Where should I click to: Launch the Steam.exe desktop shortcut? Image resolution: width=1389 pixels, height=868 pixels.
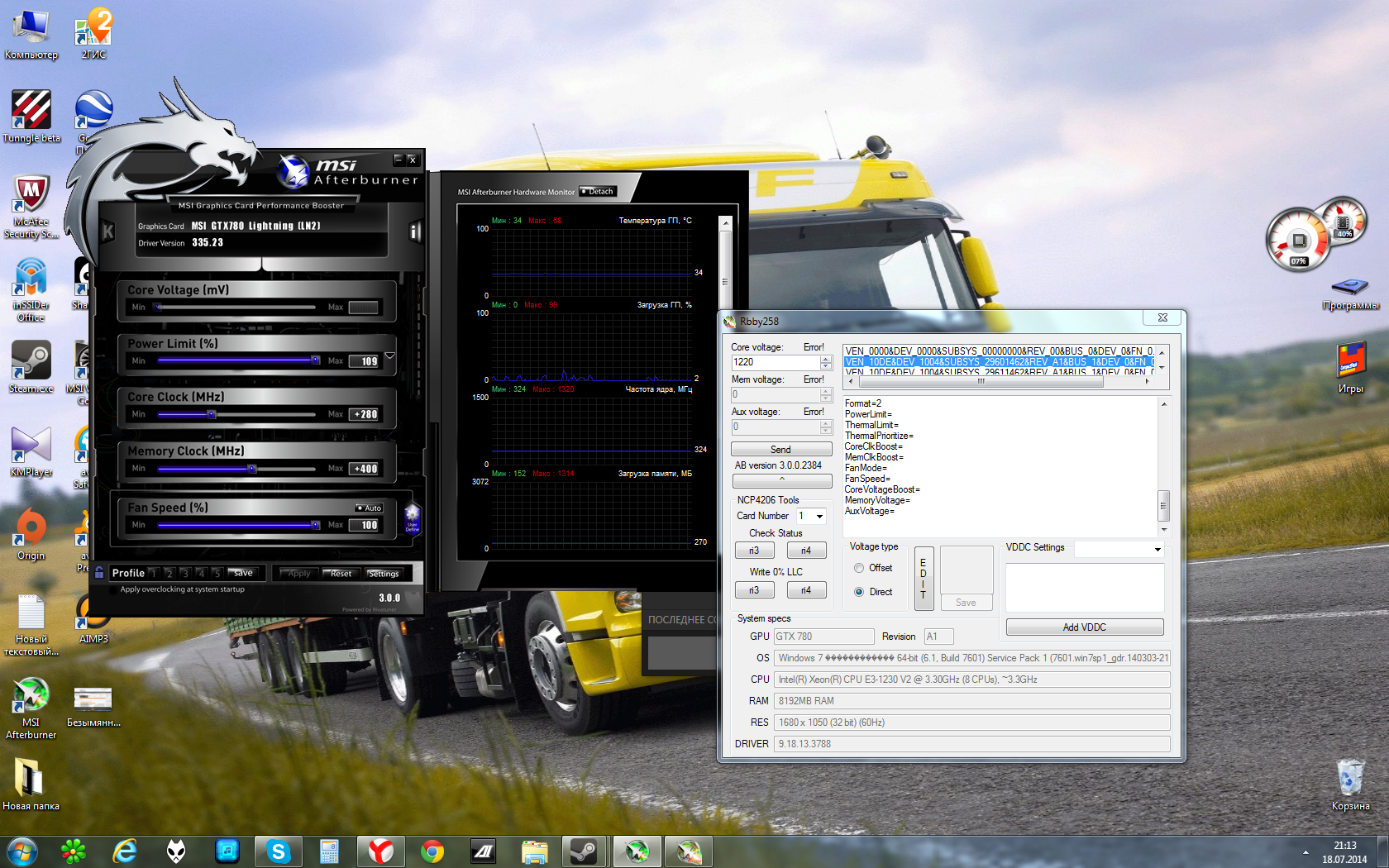(31, 368)
